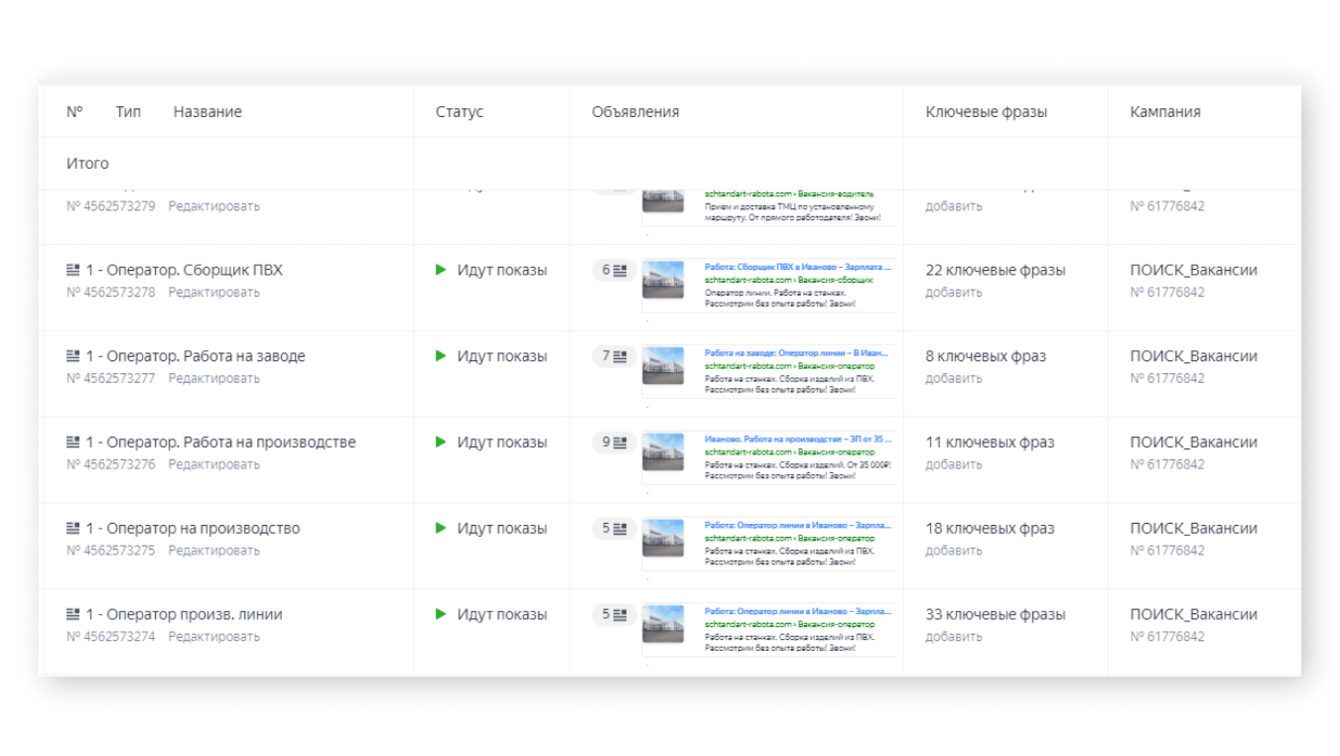Open the 6 ads count badge

click(x=613, y=270)
